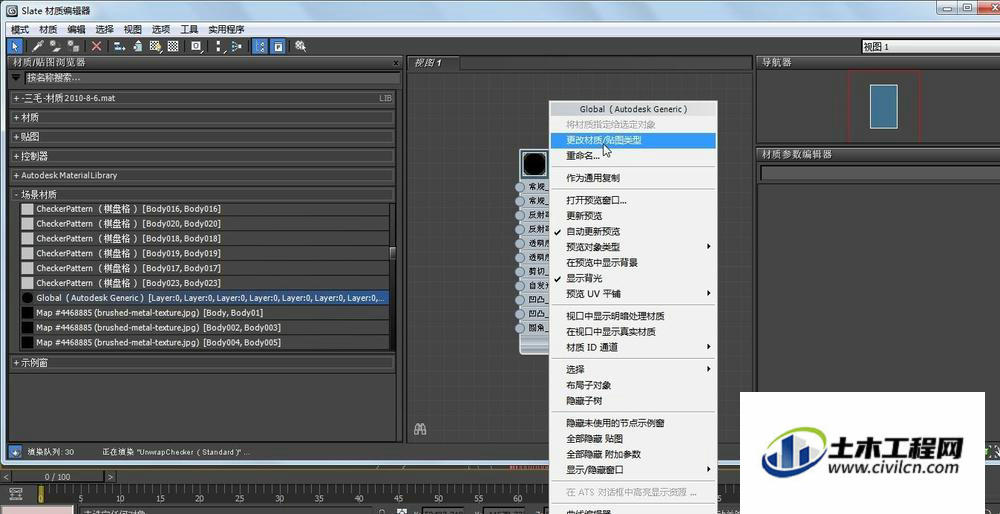1000x514 pixels.
Task: Expand the 贴图 group in browser
Action: [203, 136]
